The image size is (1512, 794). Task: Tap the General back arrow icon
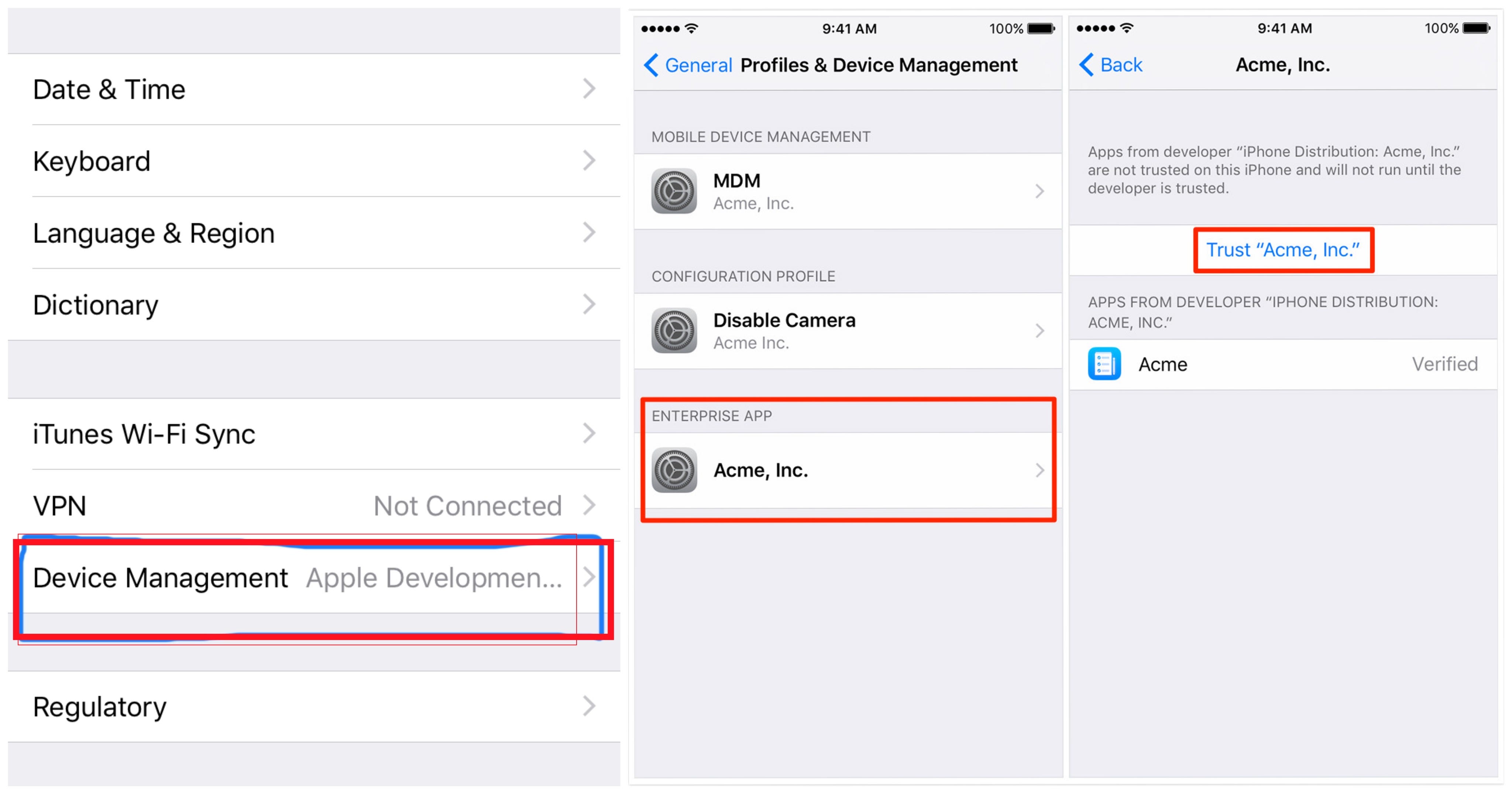tap(651, 65)
